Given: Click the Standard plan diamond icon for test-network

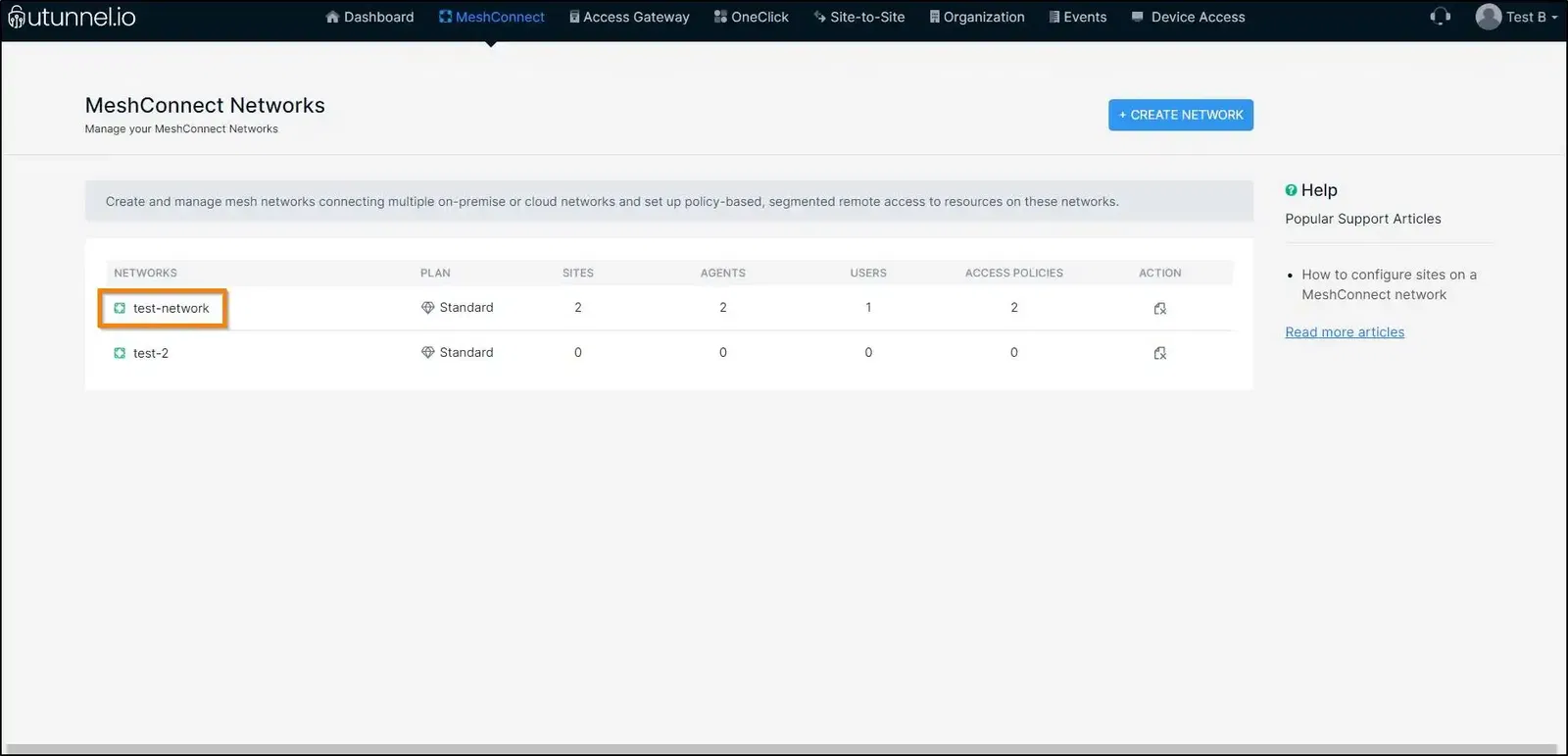Looking at the screenshot, I should pyautogui.click(x=427, y=308).
